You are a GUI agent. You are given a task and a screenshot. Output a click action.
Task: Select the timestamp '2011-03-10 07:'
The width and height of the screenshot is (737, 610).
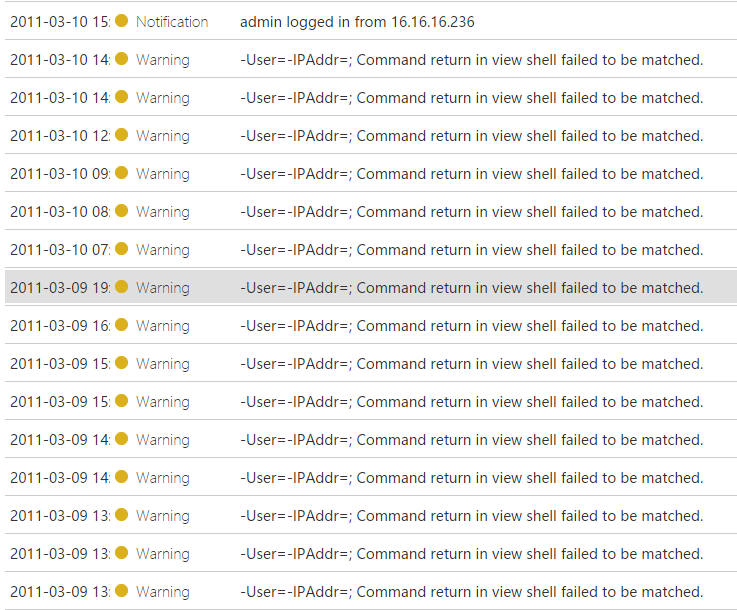click(x=60, y=250)
